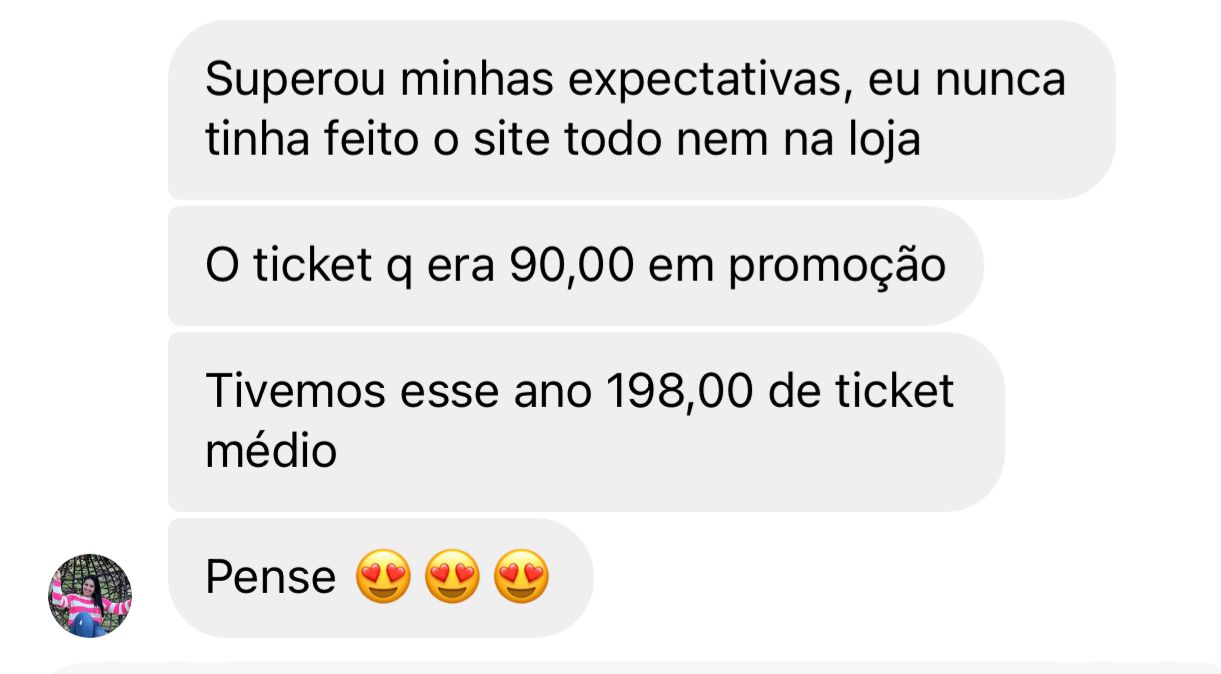The image size is (1221, 674).
Task: Click the word "promoção" in the second message
Action: point(836,268)
